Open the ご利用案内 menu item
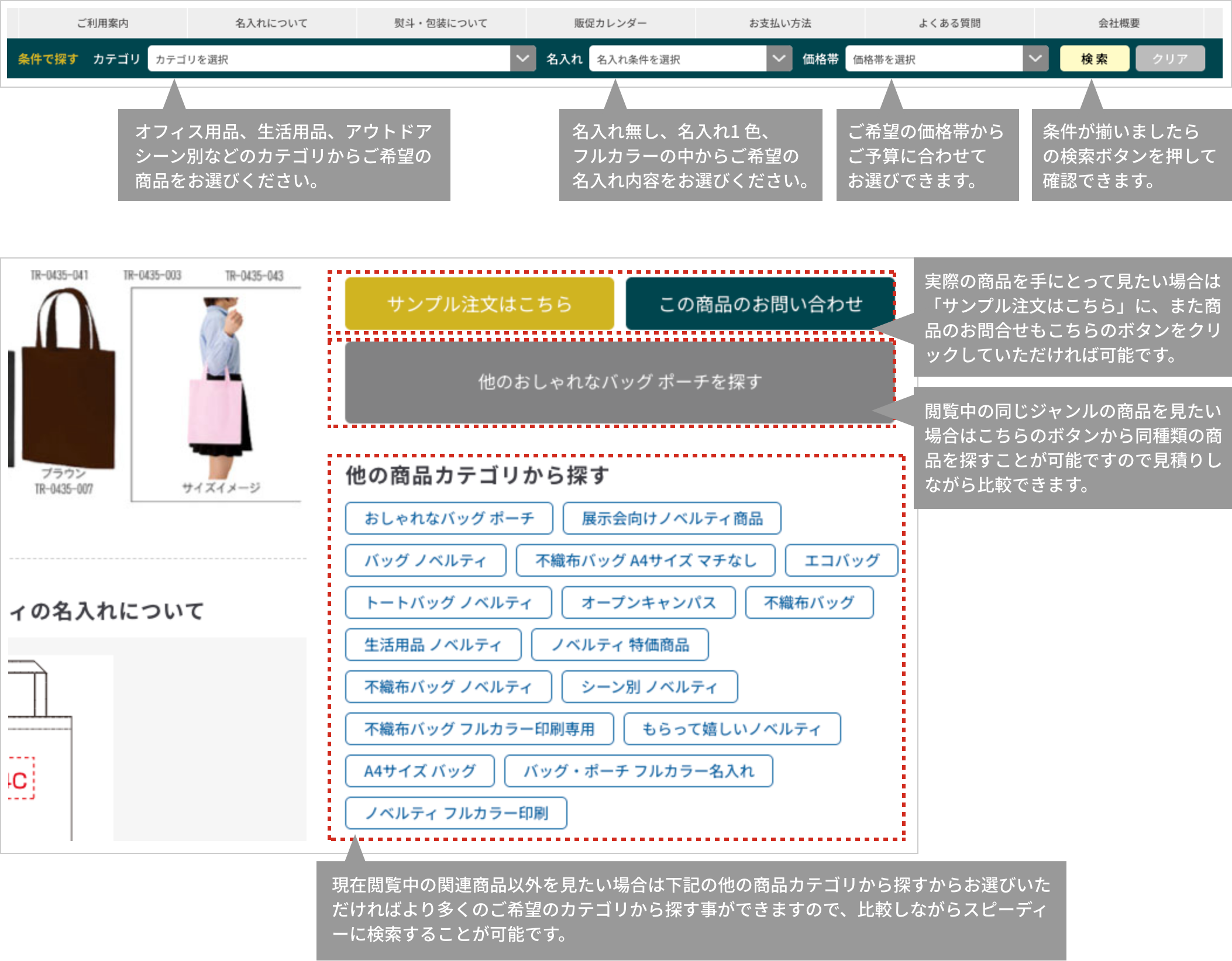 (x=103, y=23)
